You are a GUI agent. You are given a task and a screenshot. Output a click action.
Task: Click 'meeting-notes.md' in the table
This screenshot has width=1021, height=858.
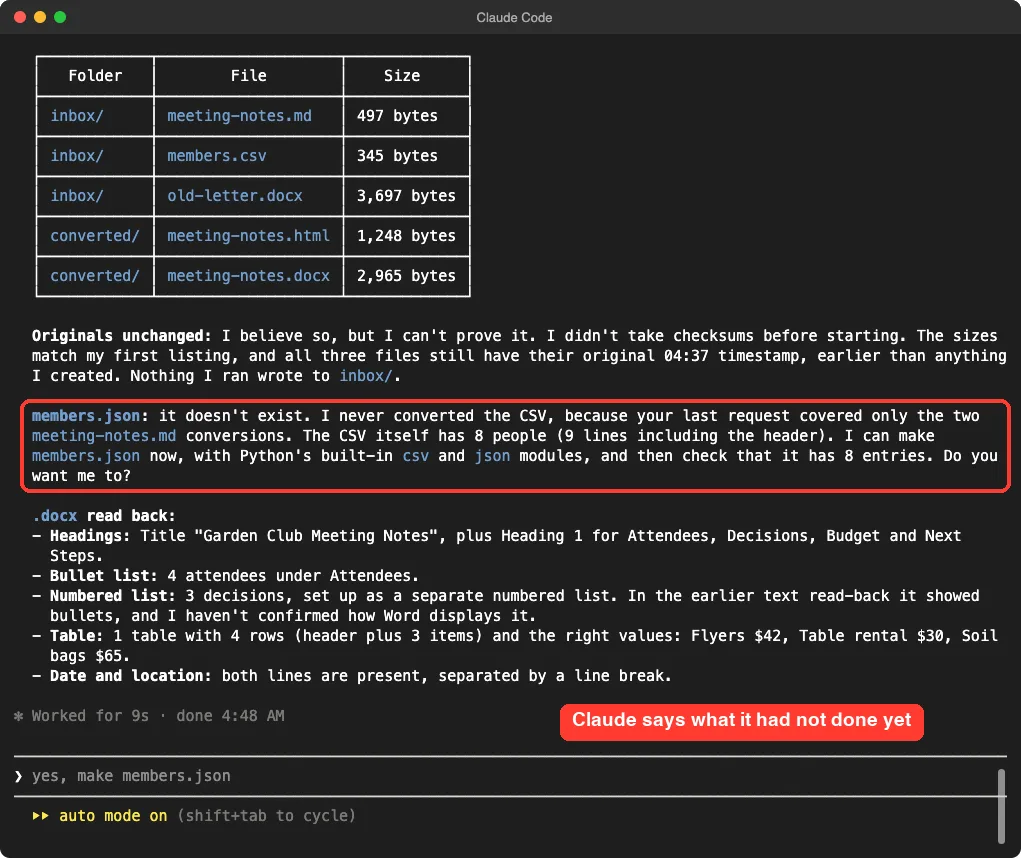pos(239,116)
